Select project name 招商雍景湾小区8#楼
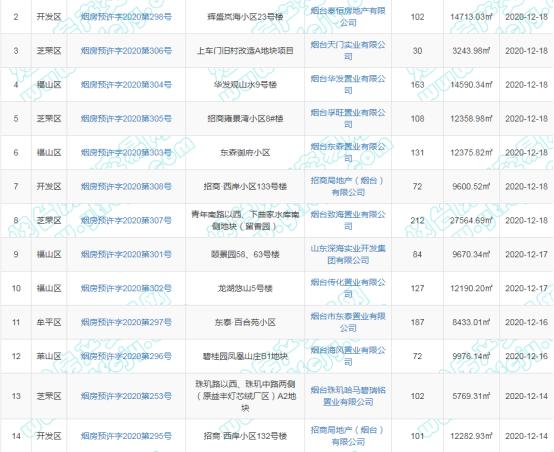This screenshot has width=554, height=452. pyautogui.click(x=245, y=119)
